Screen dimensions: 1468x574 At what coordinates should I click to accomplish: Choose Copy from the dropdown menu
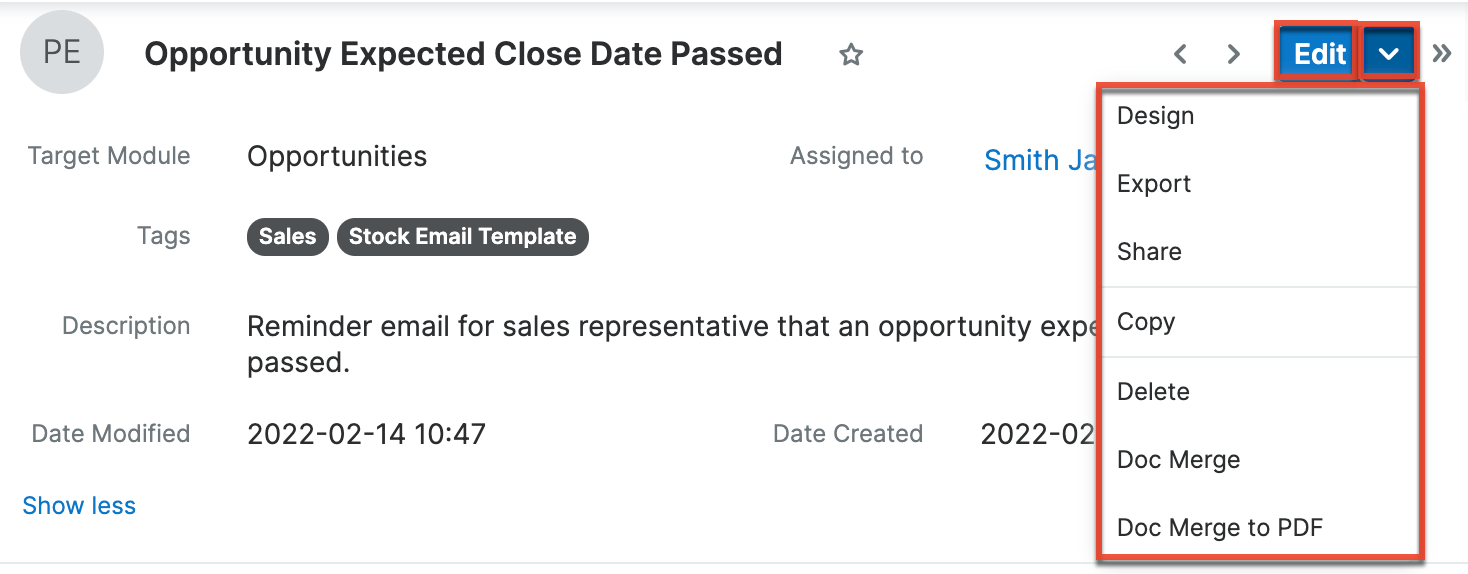pyautogui.click(x=1146, y=322)
